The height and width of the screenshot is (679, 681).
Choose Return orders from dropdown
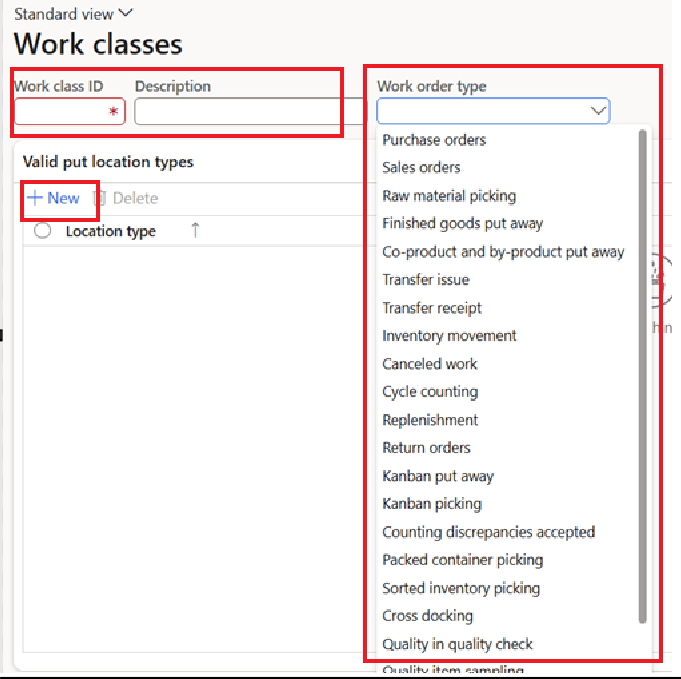click(426, 448)
